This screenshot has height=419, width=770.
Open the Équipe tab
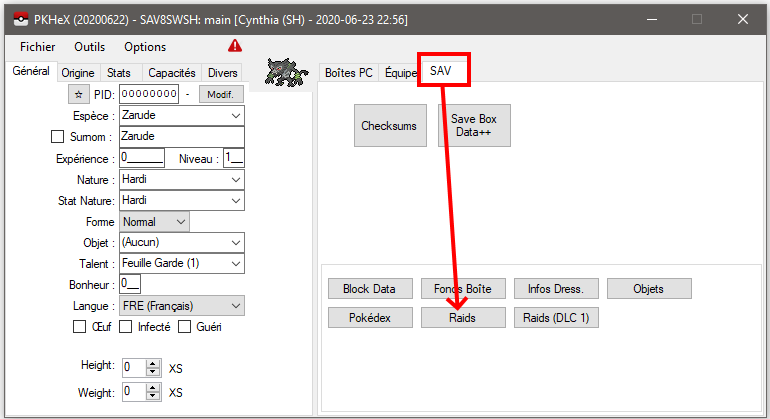400,73
